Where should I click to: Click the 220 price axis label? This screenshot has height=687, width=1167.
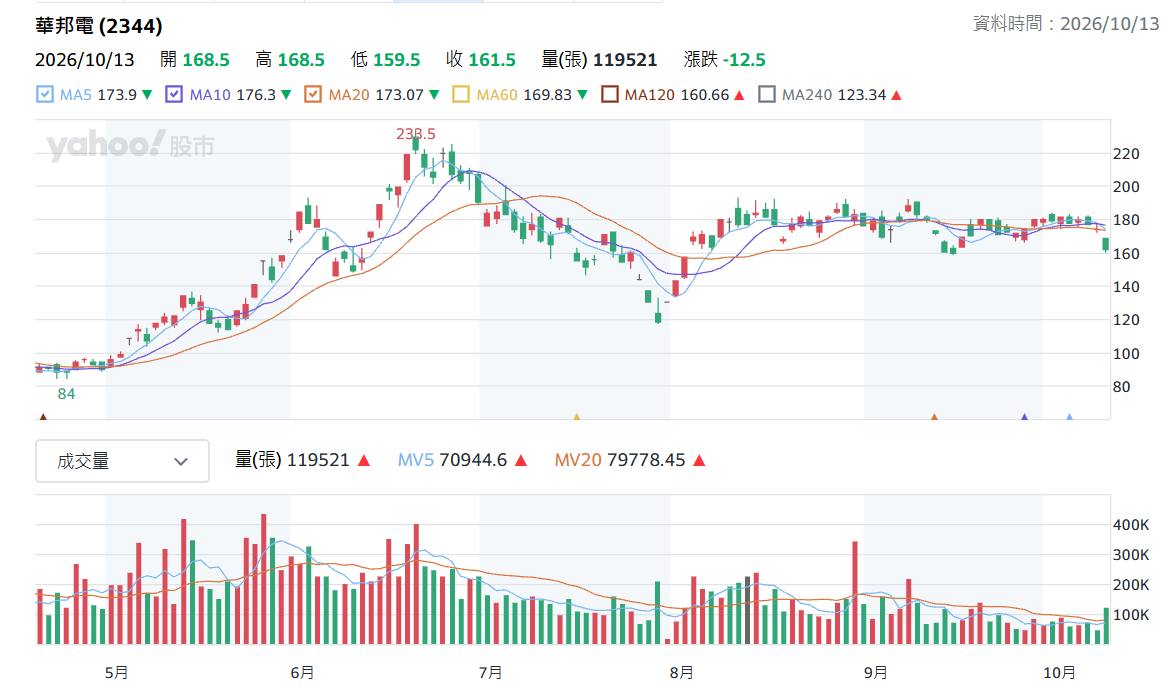1126,154
